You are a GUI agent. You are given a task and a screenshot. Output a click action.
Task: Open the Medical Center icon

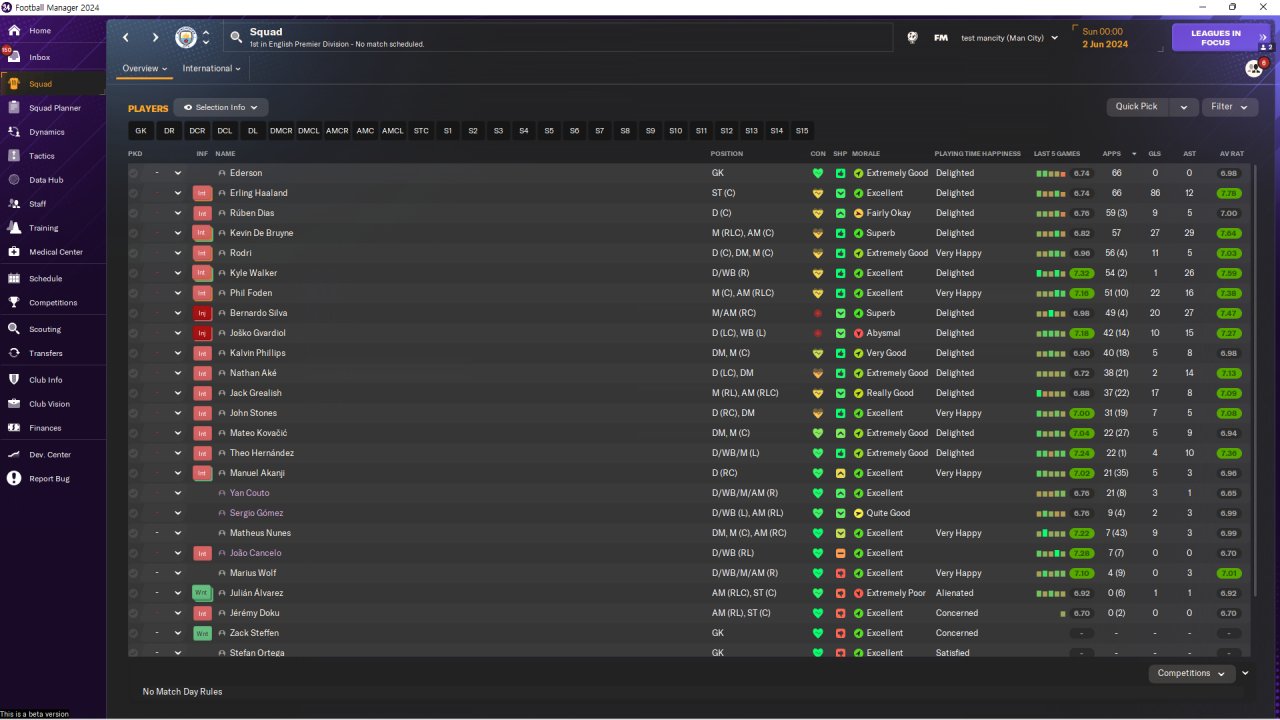(14, 252)
